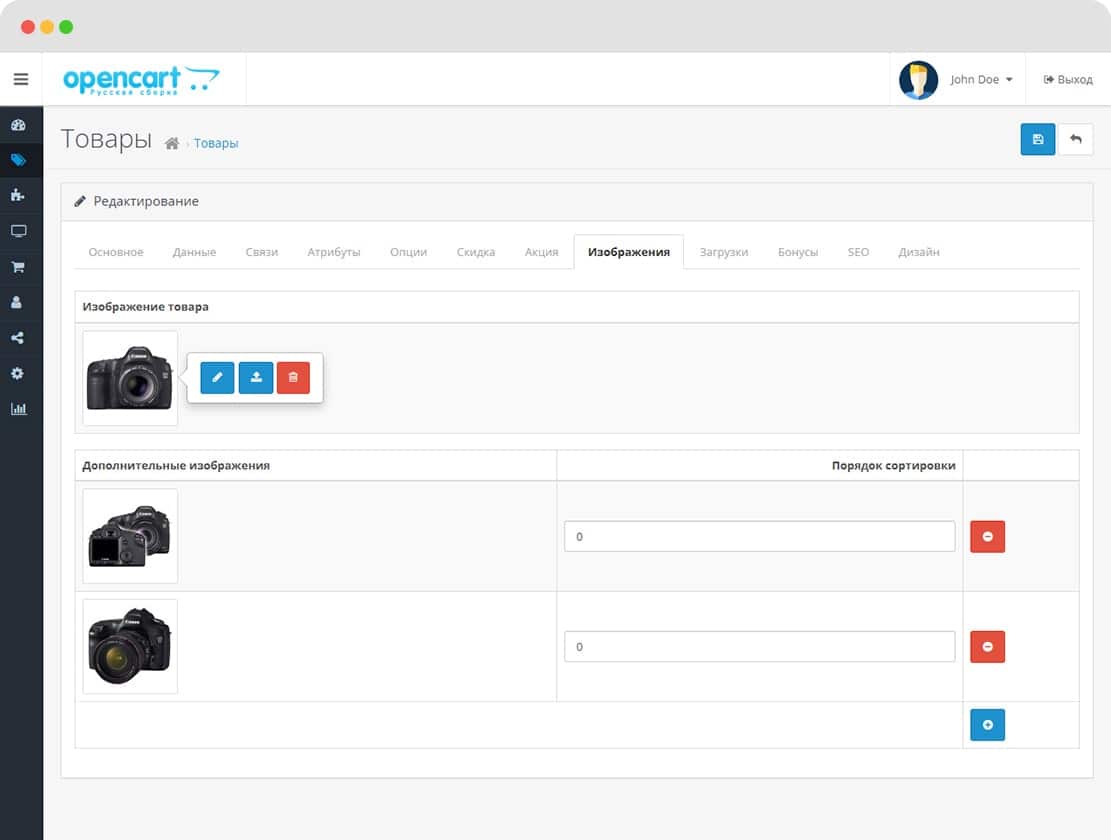Click the blue upload image button
The width and height of the screenshot is (1111, 840).
click(x=256, y=378)
